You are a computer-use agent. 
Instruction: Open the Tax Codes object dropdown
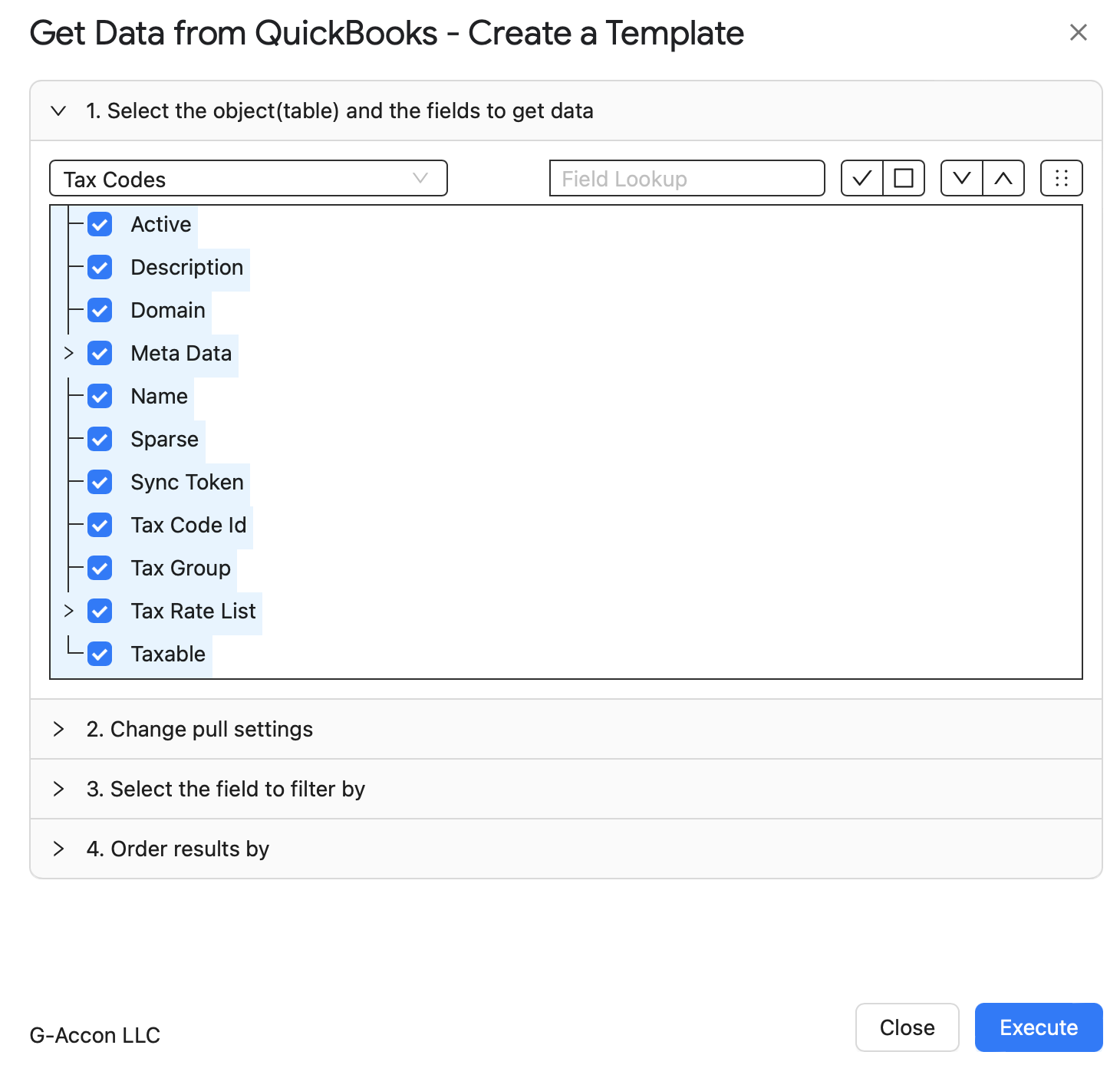249,178
